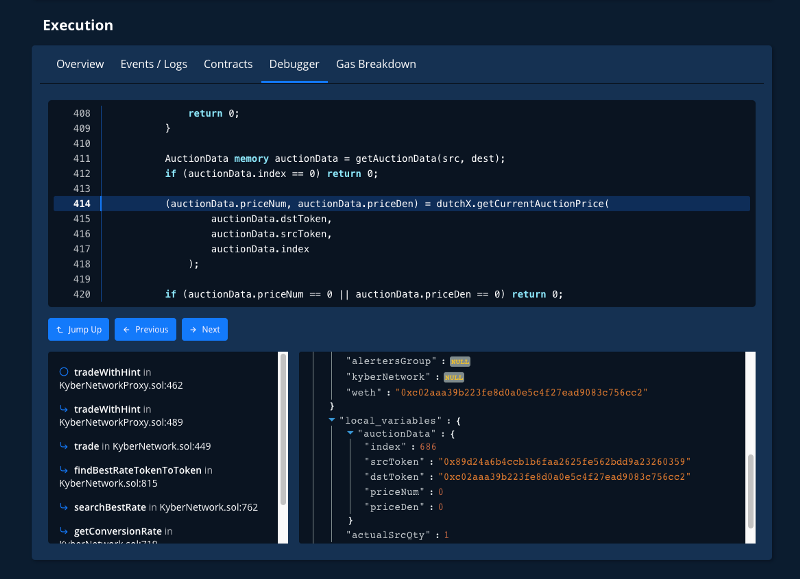
Task: Click the arrow icon next to getConversionRate
Action: click(x=64, y=531)
